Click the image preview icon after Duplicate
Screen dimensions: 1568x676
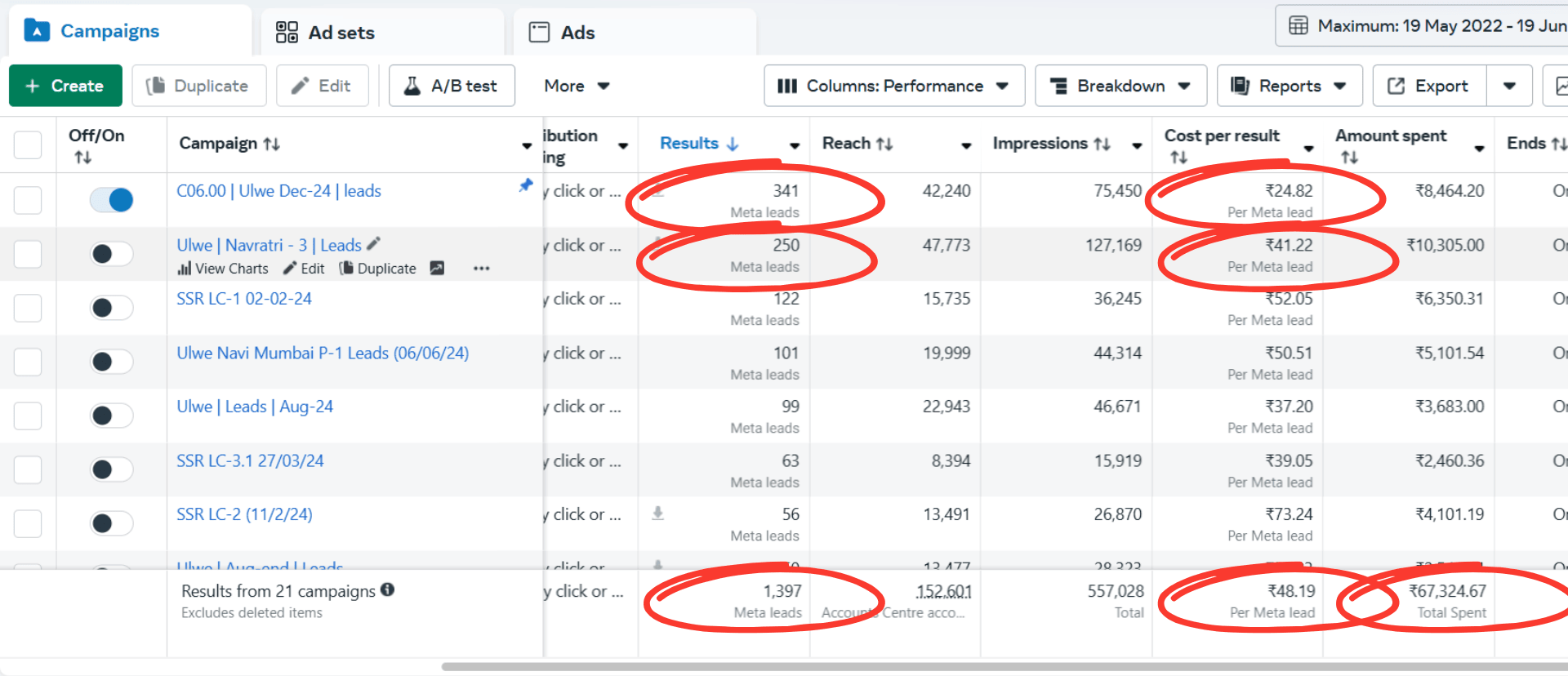pos(438,269)
